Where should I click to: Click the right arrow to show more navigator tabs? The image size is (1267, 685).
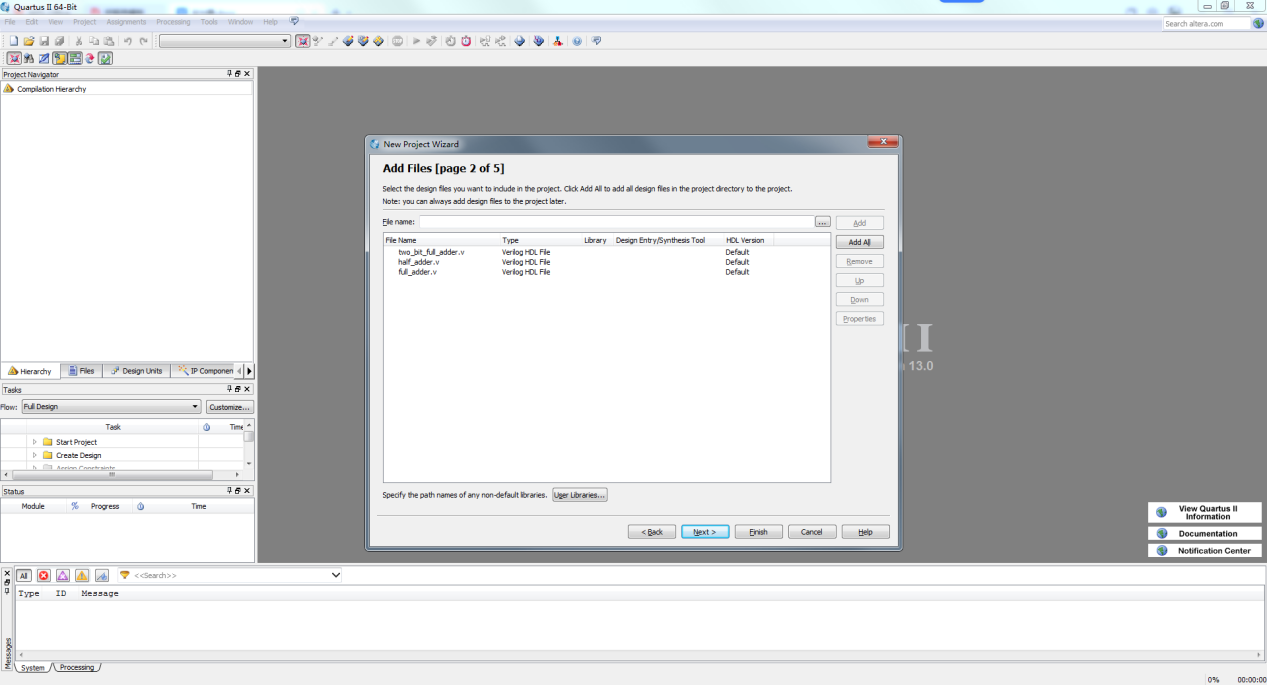click(x=249, y=371)
